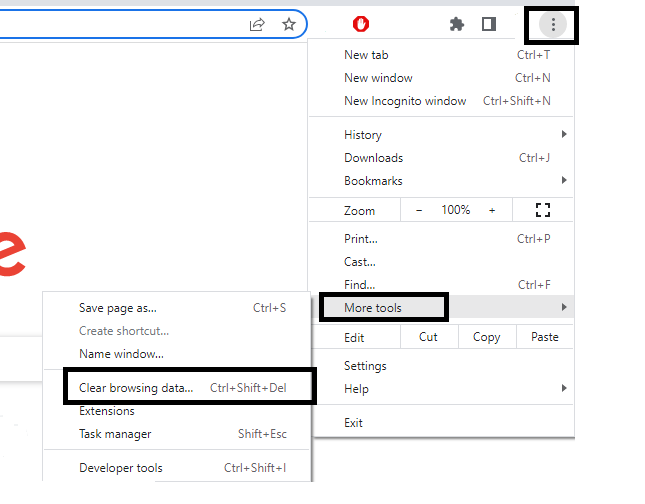
Task: Select Print... from the menu
Action: pos(441,239)
